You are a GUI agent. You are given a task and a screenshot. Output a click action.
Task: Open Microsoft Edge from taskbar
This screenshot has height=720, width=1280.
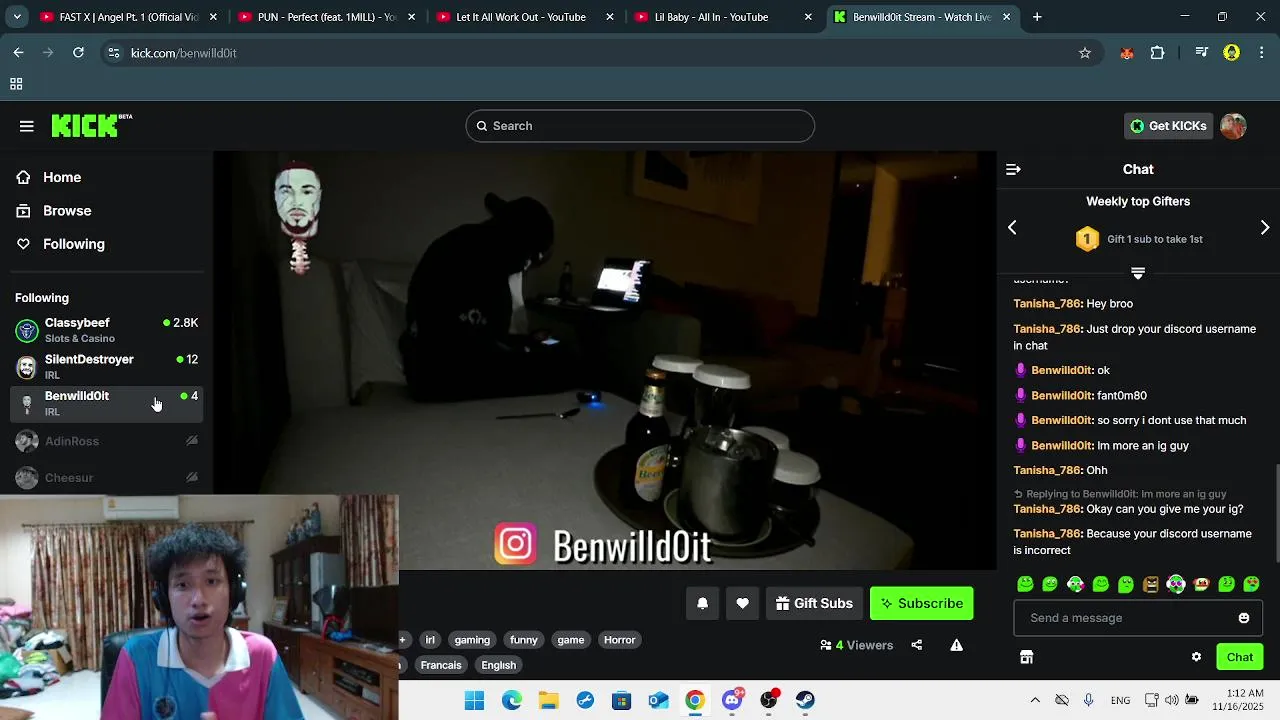[512, 700]
